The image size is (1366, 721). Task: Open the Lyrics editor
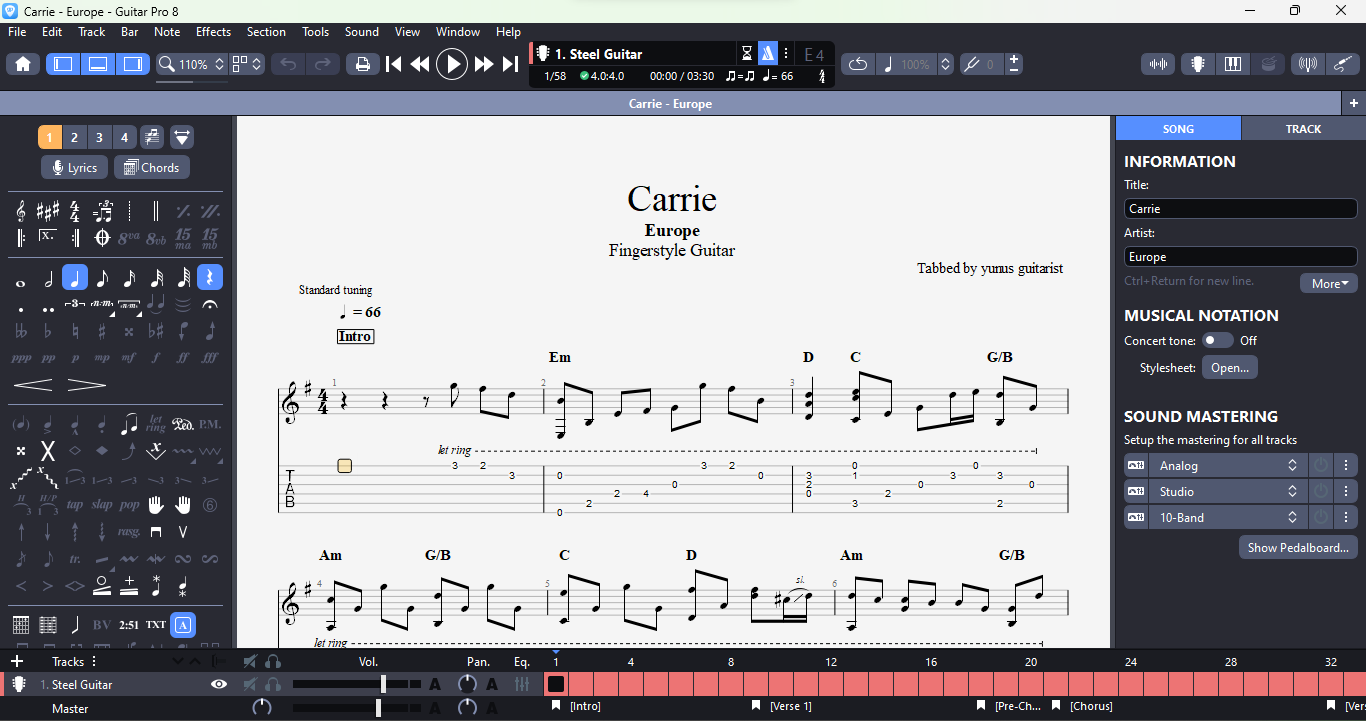[x=74, y=168]
